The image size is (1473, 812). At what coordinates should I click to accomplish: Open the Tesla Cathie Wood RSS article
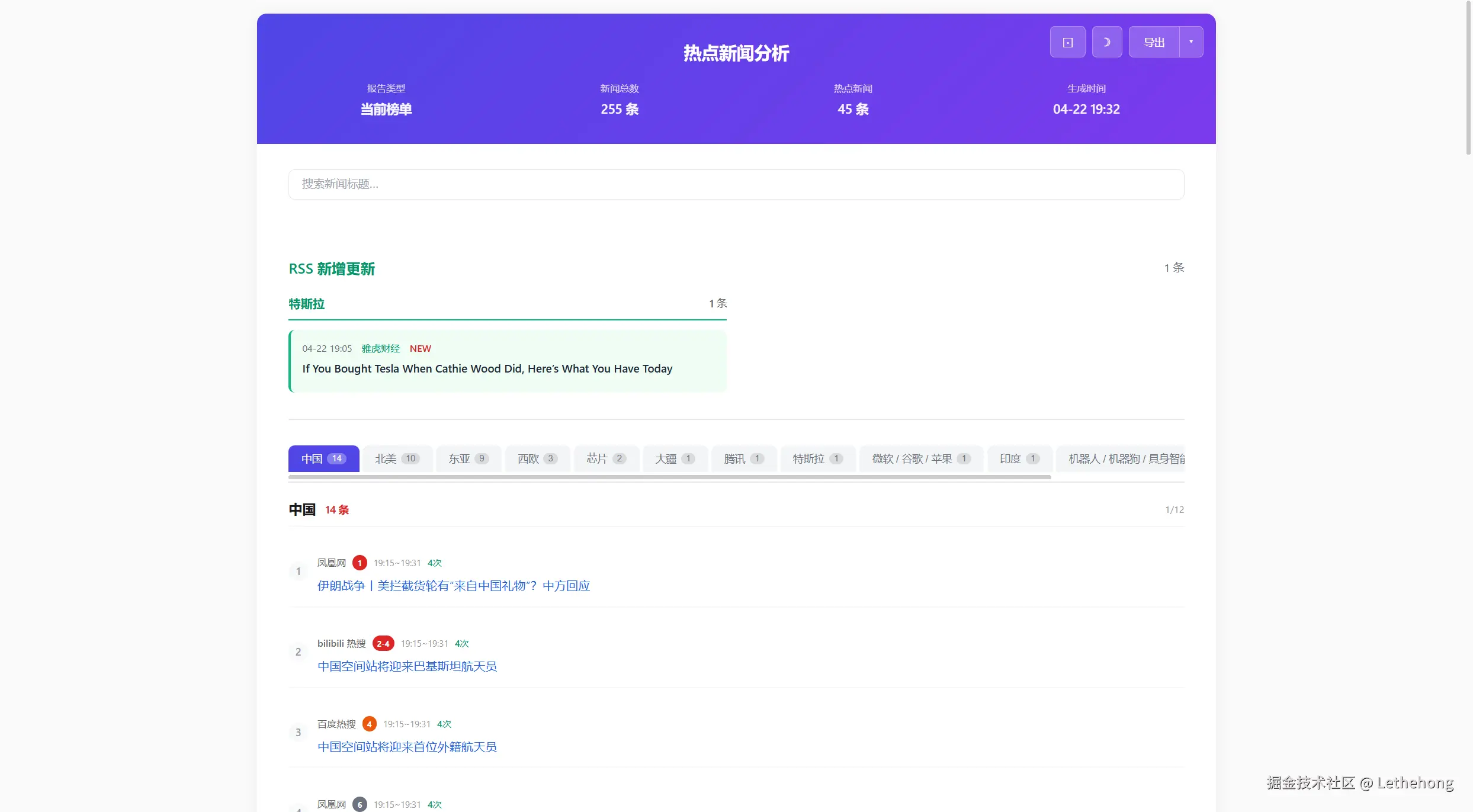click(x=487, y=368)
